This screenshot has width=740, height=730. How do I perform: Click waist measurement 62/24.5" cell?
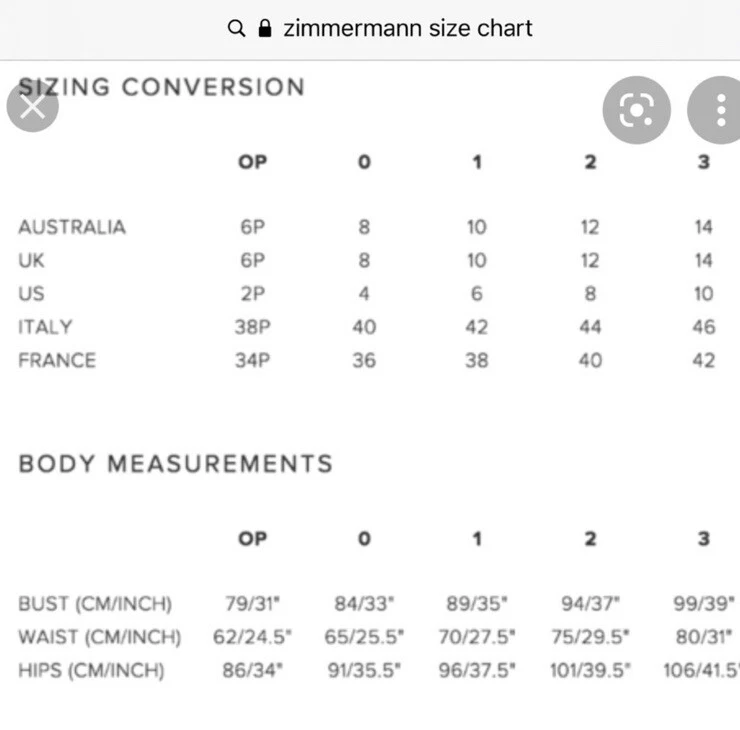(252, 637)
